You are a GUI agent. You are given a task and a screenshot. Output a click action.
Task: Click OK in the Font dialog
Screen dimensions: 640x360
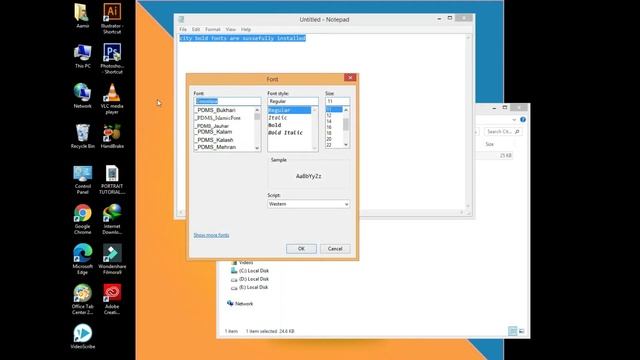point(301,249)
